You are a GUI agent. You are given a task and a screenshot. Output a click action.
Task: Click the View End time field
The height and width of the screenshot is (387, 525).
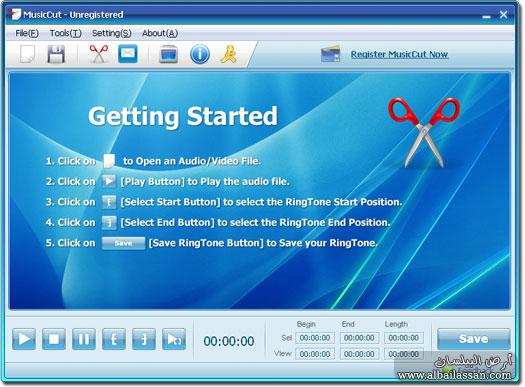click(359, 354)
